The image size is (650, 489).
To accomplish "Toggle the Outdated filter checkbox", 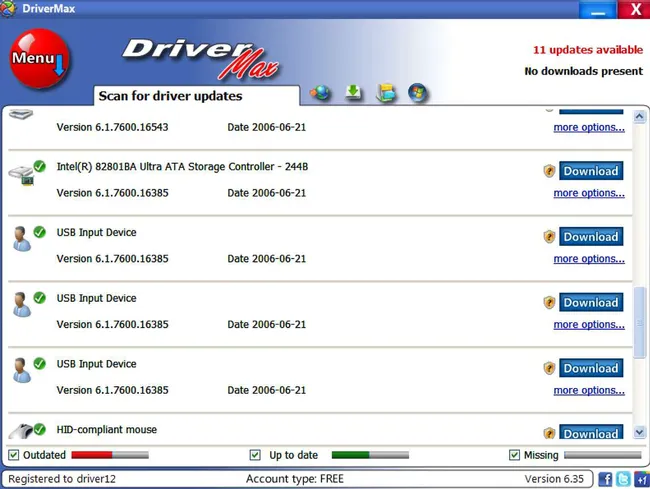I will coord(14,455).
